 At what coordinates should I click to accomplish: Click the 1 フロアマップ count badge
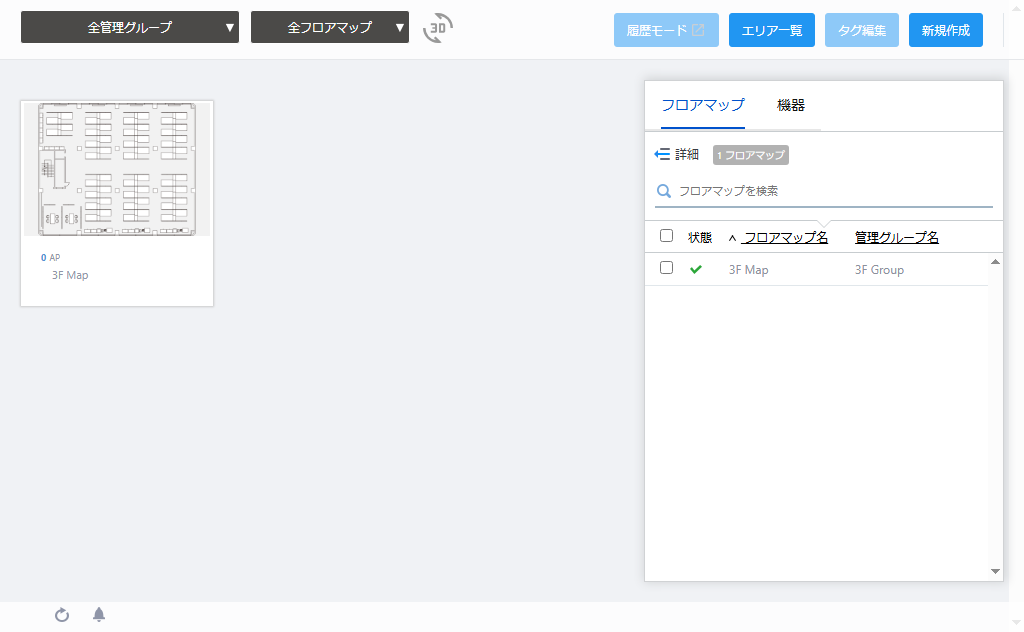[751, 155]
